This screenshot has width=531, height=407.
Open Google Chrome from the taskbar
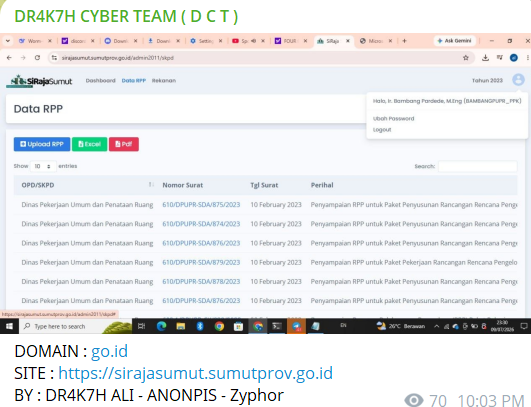coord(219,326)
